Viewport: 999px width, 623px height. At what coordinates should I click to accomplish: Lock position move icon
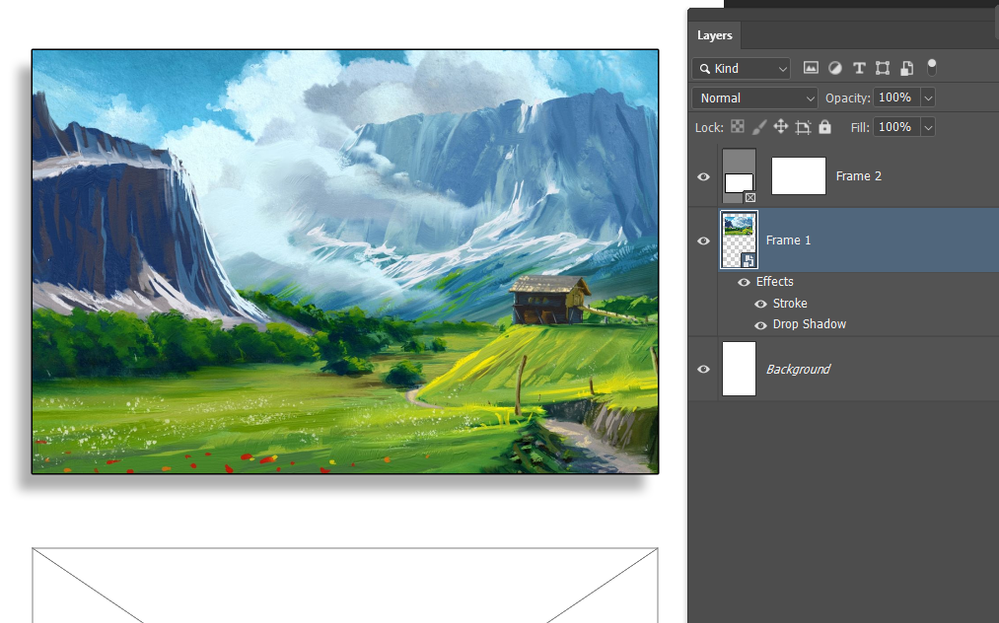point(780,127)
